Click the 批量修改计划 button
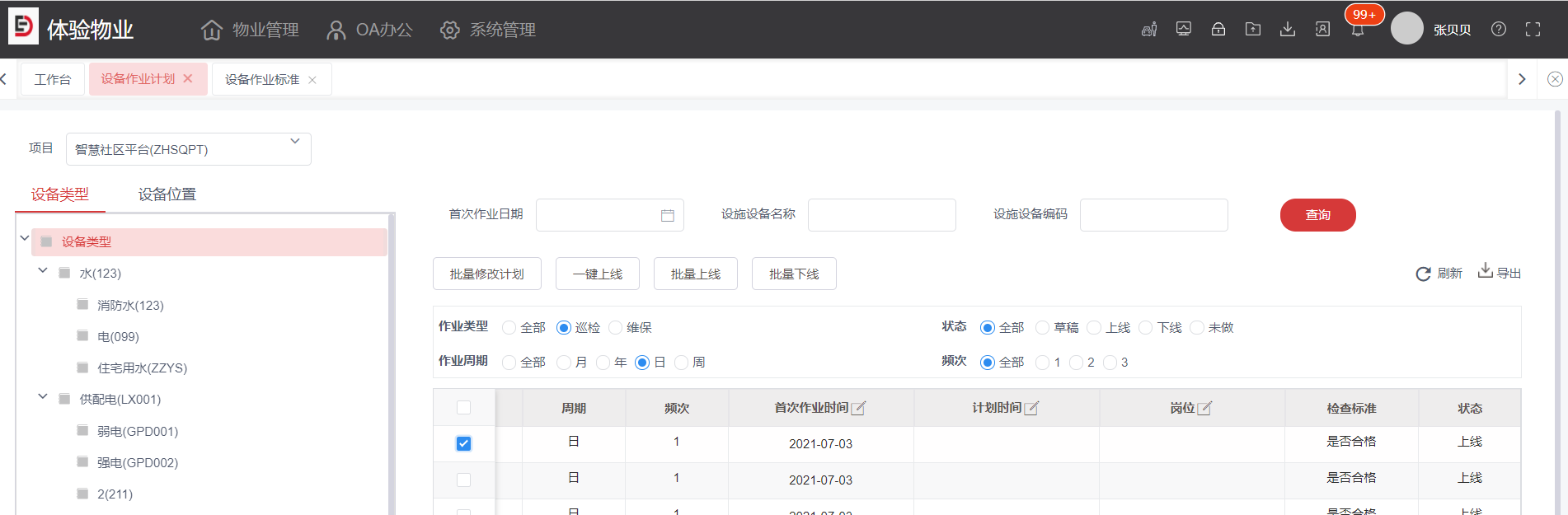Screen dimensions: 1568x515 tap(487, 274)
